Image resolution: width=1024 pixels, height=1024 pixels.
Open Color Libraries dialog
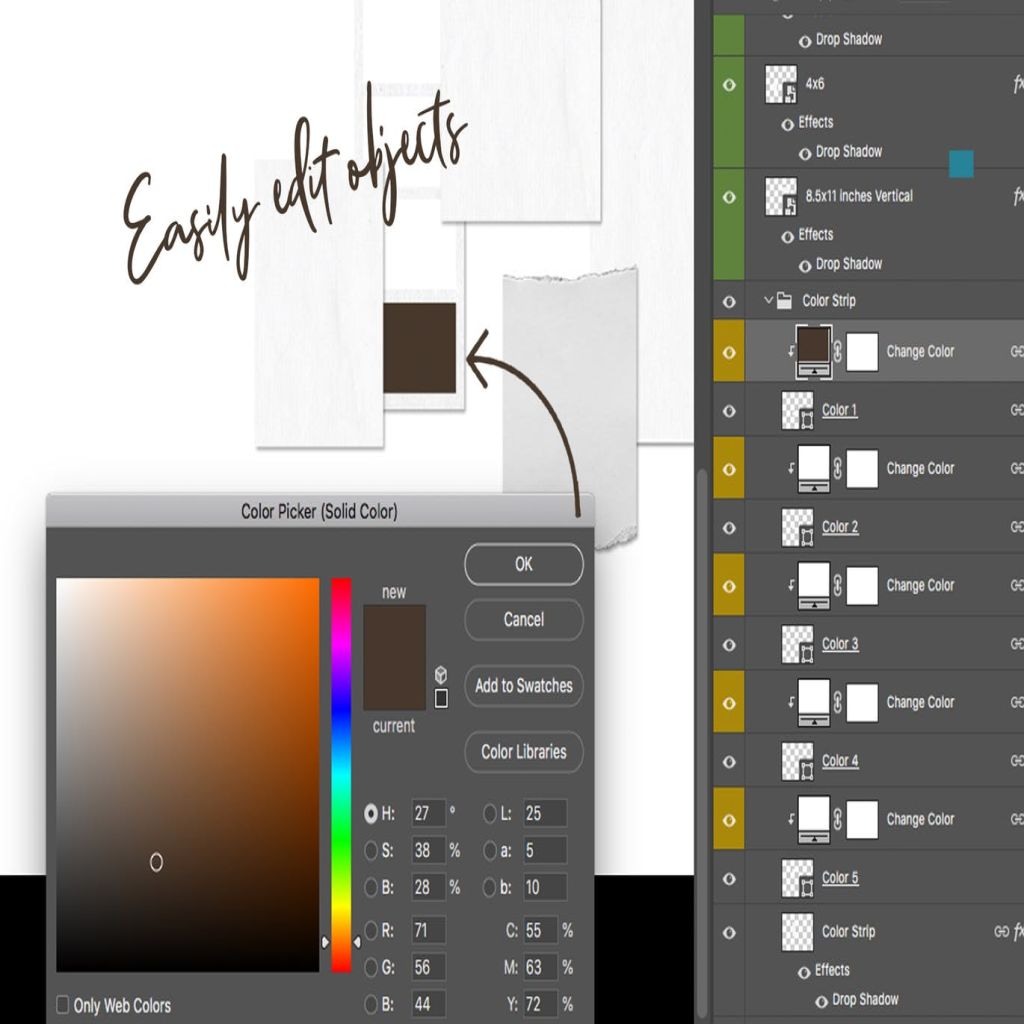tap(523, 752)
